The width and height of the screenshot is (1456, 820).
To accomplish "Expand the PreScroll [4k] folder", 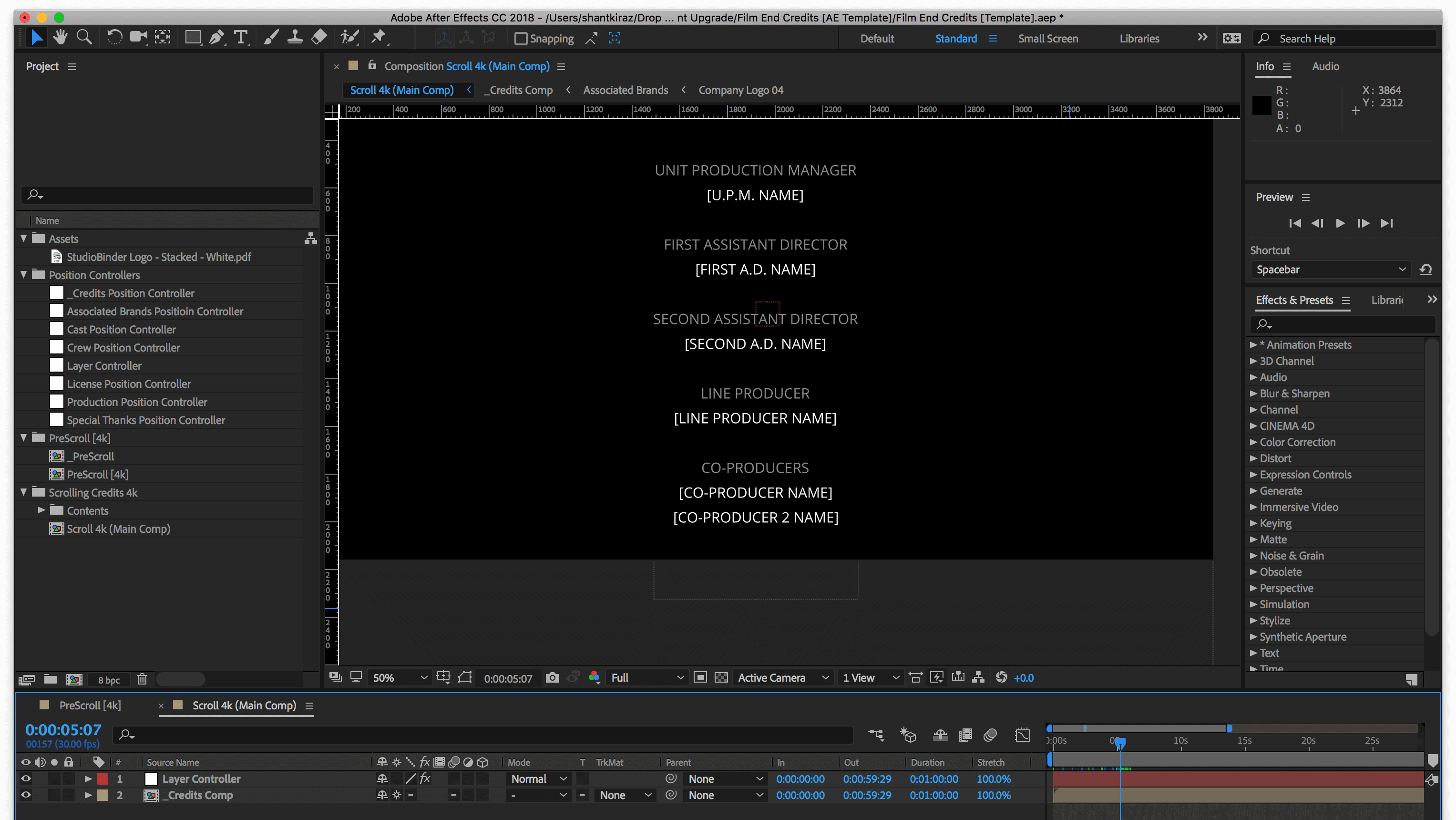I will coord(23,437).
